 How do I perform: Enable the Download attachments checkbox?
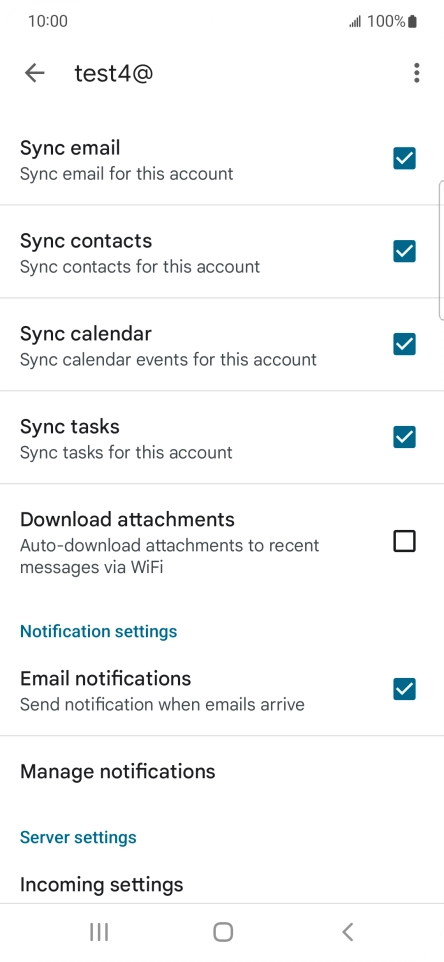click(x=404, y=542)
